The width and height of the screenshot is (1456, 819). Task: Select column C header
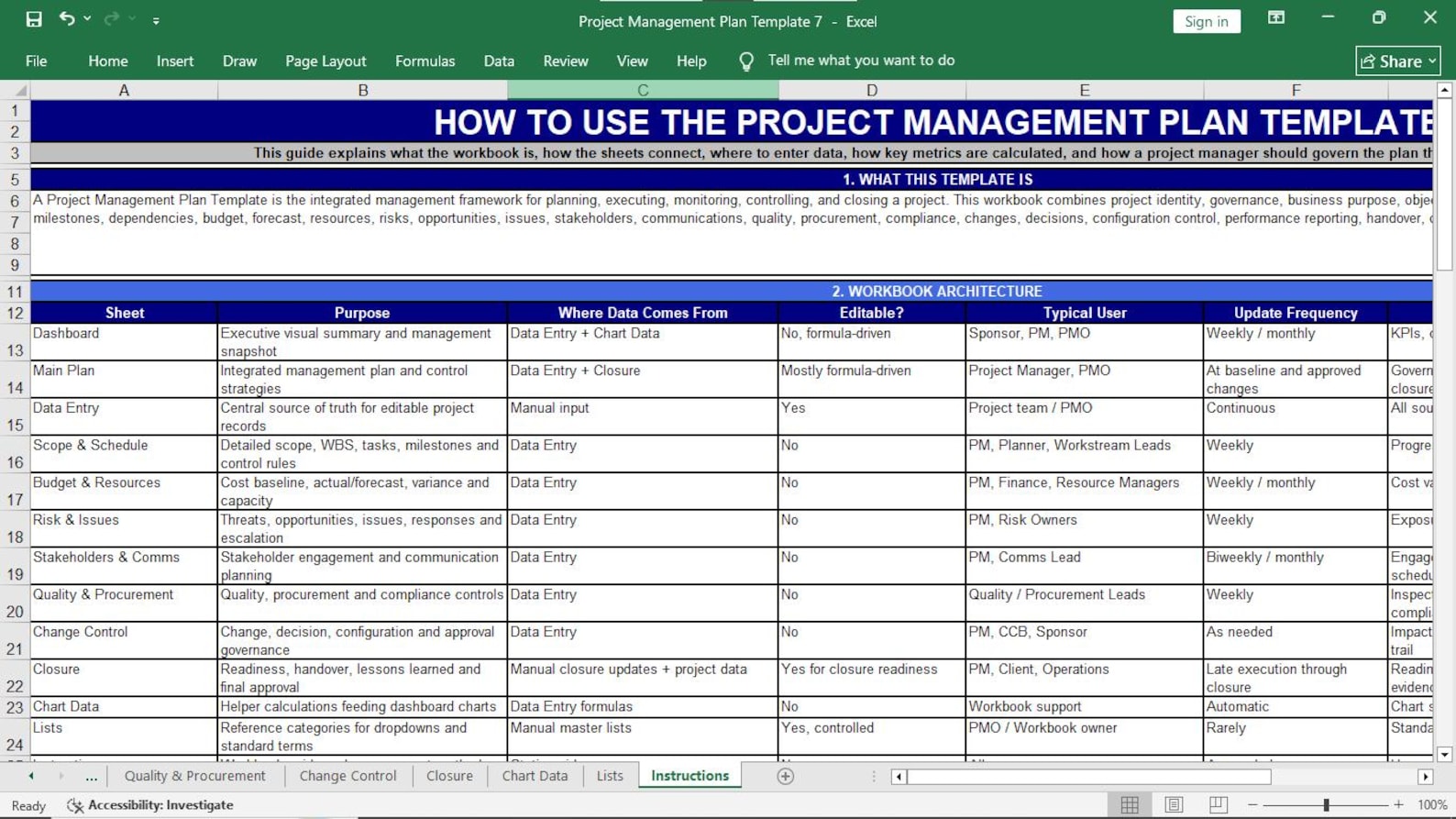coord(643,90)
